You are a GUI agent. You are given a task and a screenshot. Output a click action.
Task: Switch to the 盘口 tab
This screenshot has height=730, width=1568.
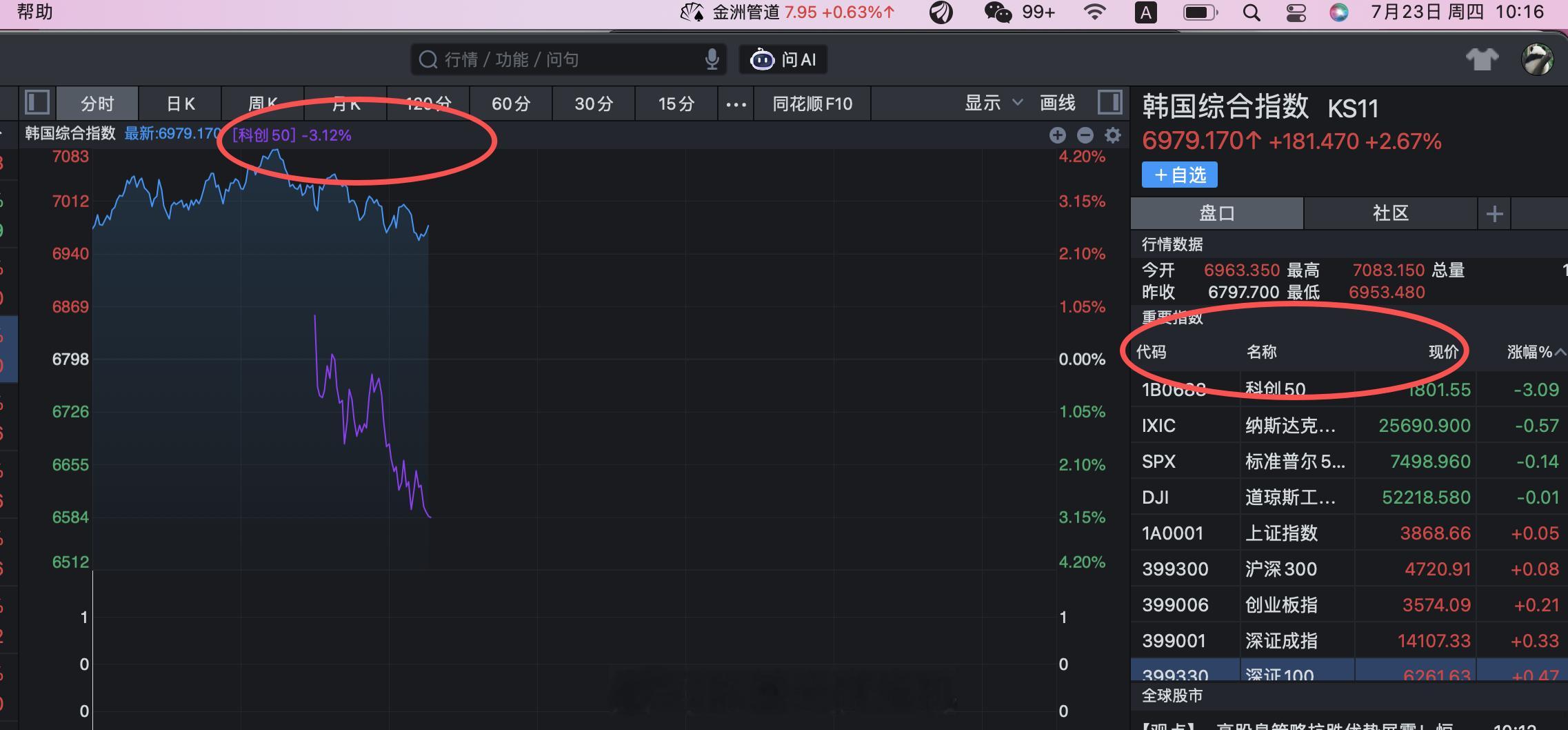1217,213
